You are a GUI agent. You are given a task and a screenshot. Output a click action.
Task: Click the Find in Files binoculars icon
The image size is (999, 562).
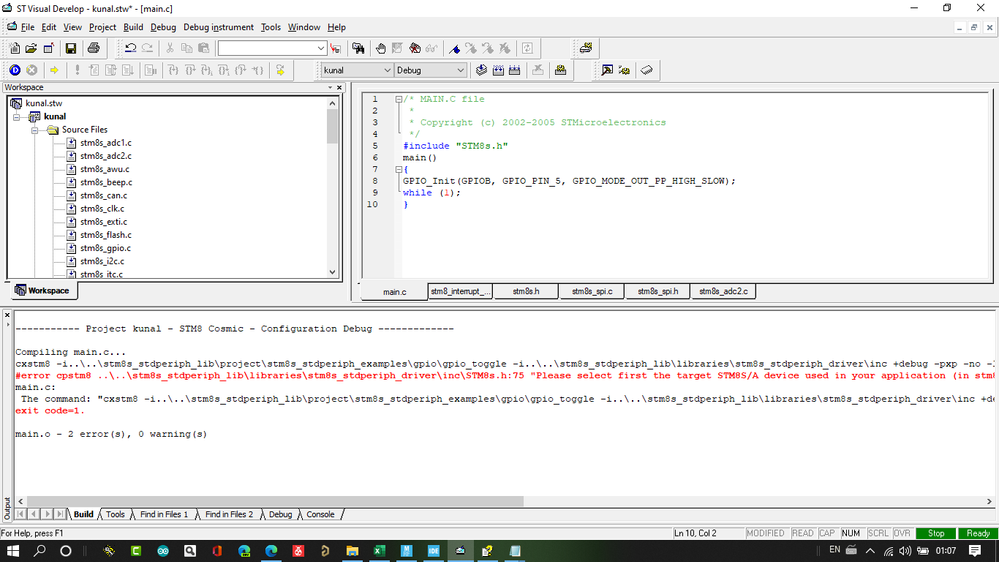point(358,48)
